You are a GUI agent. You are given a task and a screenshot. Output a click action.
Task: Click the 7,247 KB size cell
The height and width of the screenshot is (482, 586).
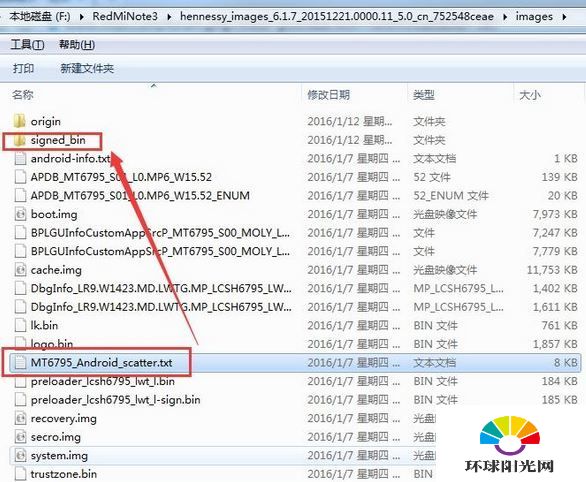(x=555, y=233)
